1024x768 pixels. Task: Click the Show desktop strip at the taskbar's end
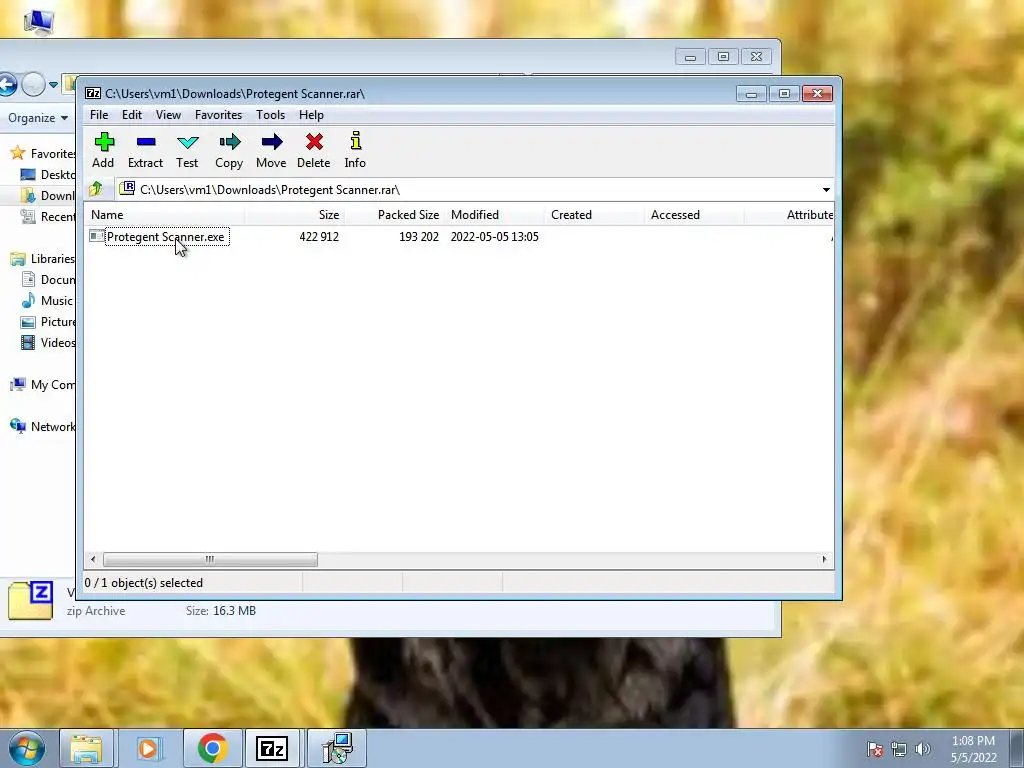tap(1017, 748)
